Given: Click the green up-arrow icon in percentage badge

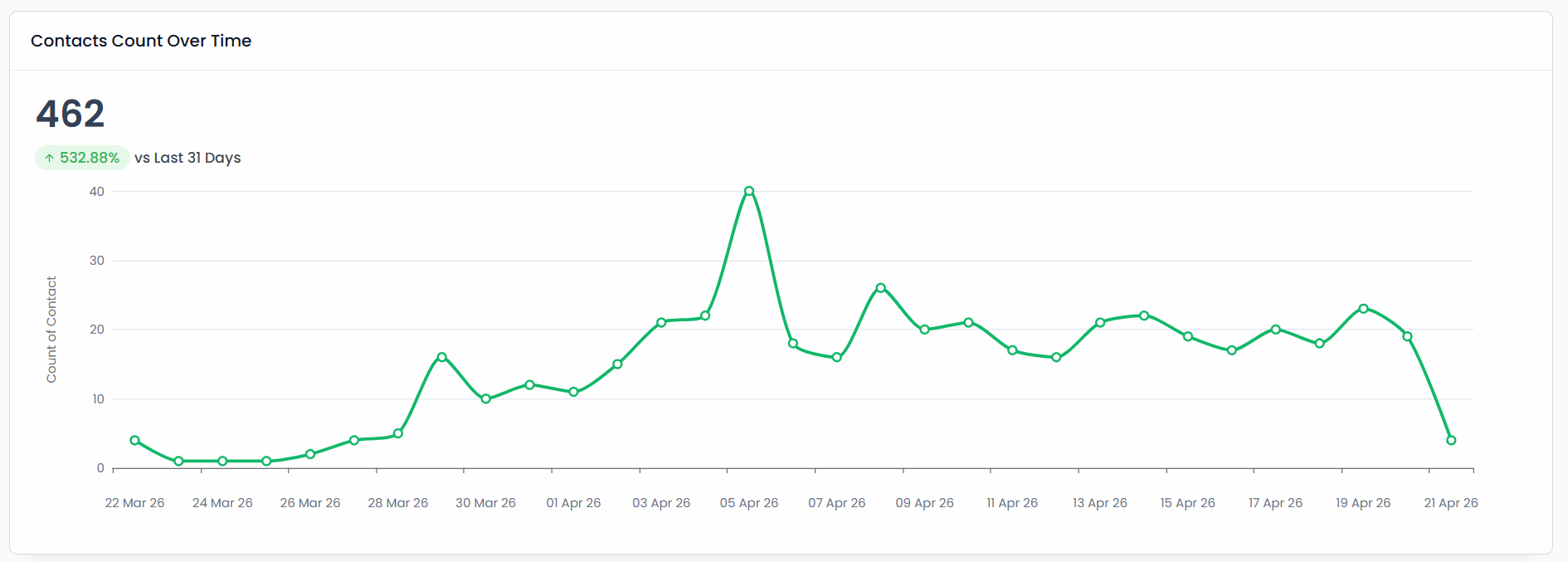Looking at the screenshot, I should (49, 158).
